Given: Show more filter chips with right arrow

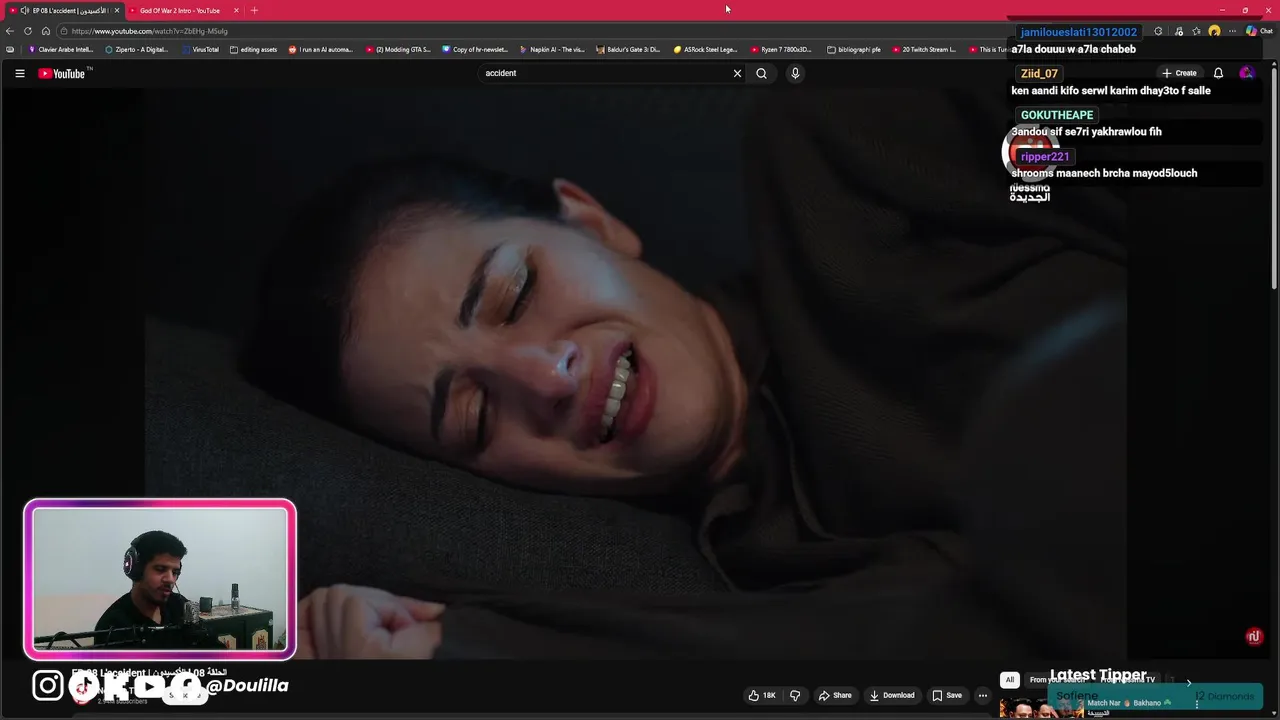Looking at the screenshot, I should [x=1188, y=681].
